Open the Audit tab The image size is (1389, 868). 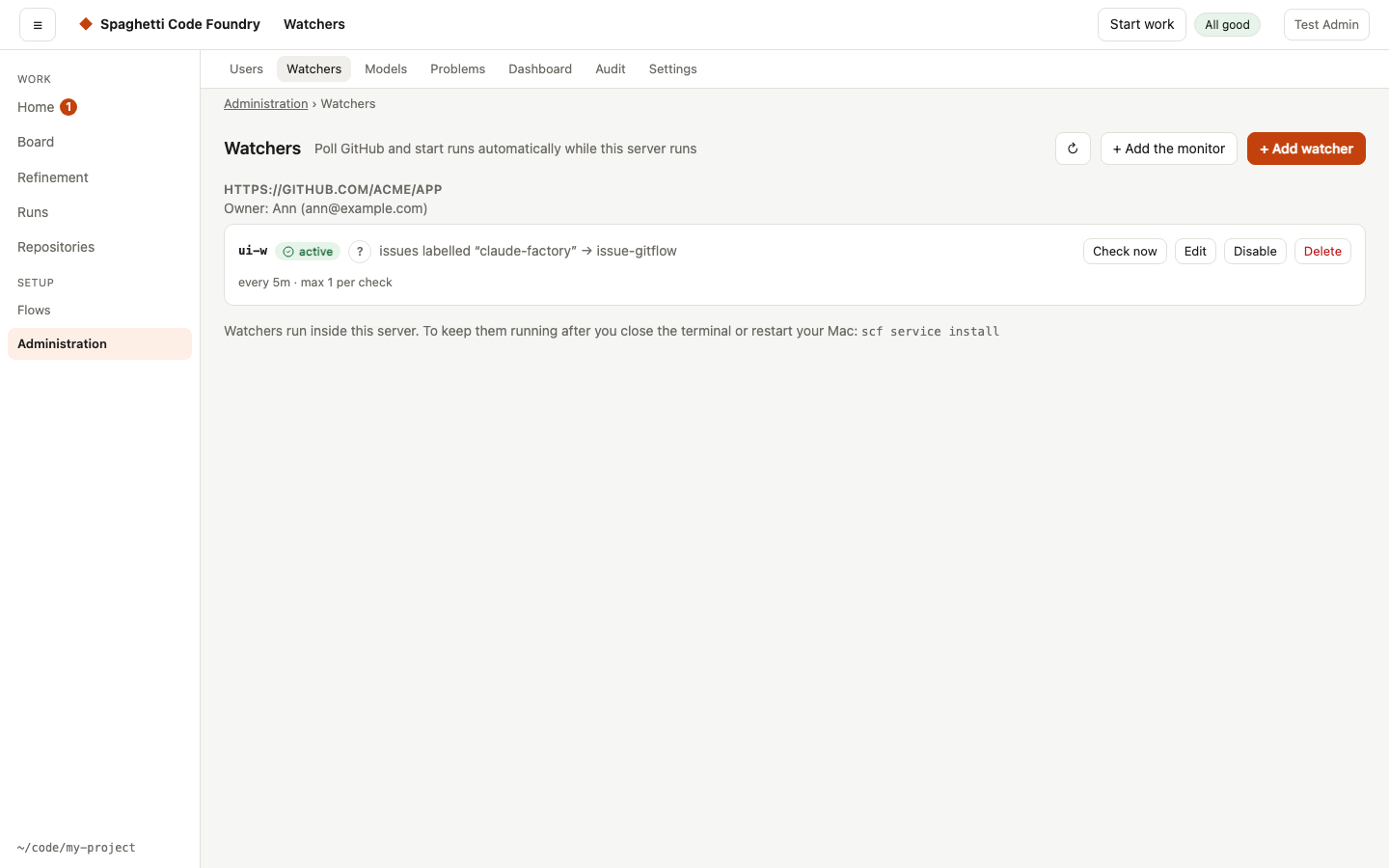(611, 69)
